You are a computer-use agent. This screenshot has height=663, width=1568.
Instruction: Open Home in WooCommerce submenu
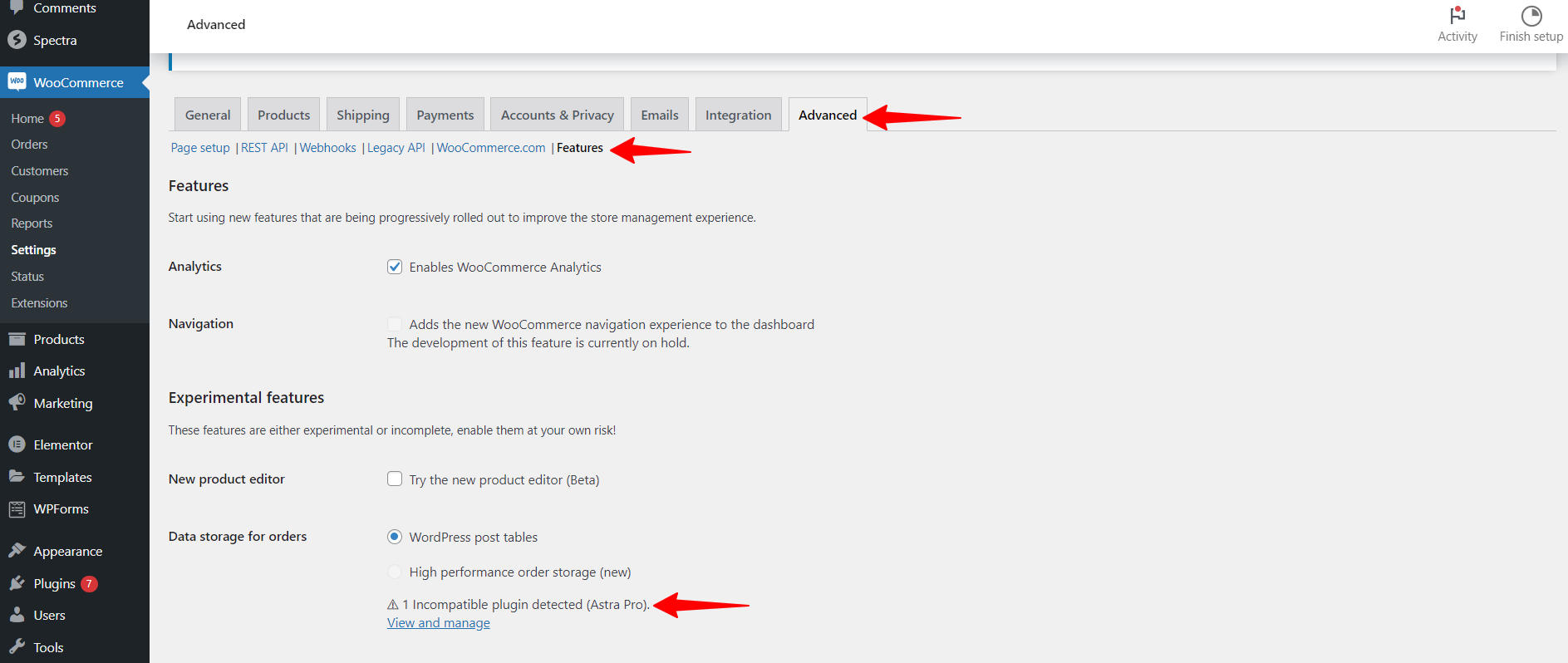click(x=27, y=119)
